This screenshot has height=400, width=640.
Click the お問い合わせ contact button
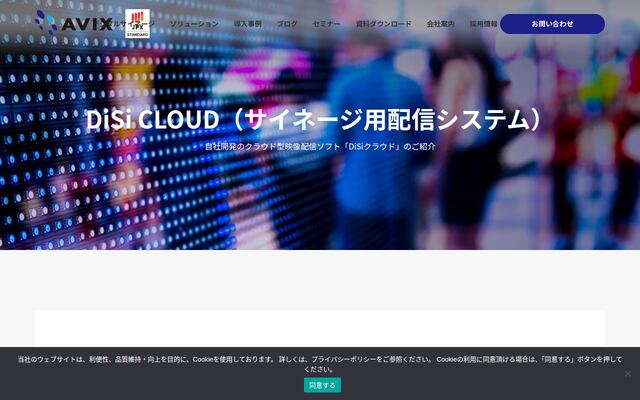click(x=552, y=24)
